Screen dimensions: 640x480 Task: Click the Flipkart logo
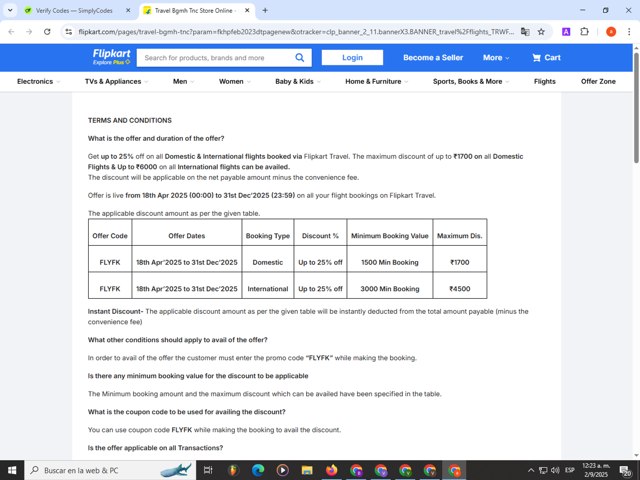(111, 54)
